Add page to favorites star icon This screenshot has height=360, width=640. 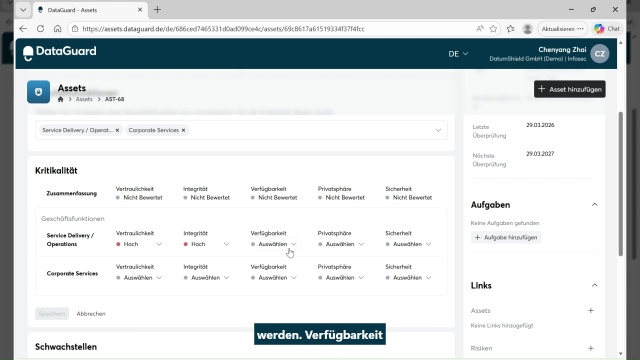(x=493, y=29)
